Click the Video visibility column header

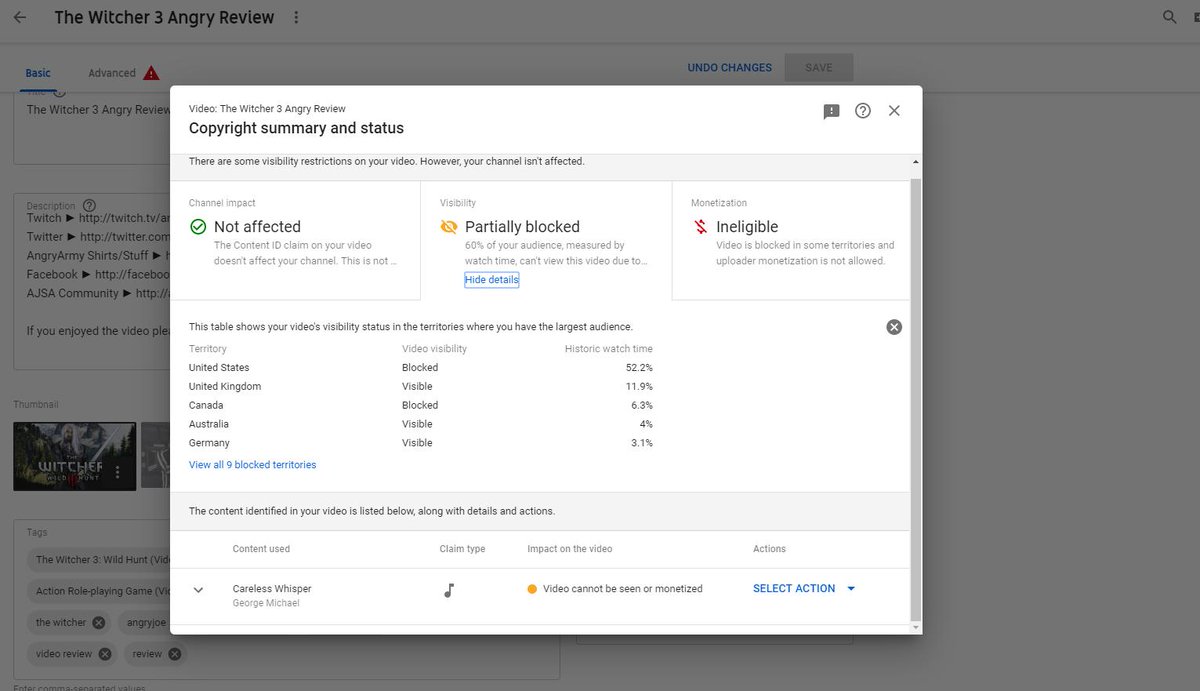pyautogui.click(x=434, y=349)
